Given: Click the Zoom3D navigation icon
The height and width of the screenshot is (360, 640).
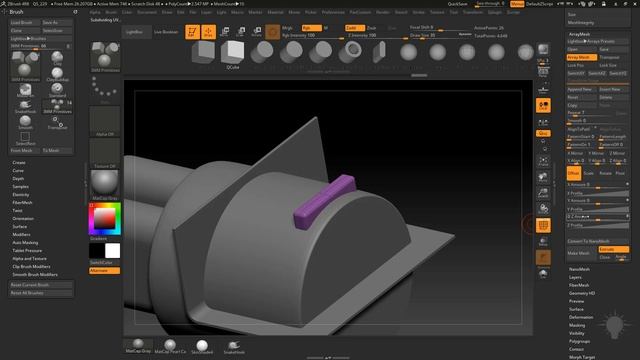Looking at the screenshot, I should tap(543, 193).
